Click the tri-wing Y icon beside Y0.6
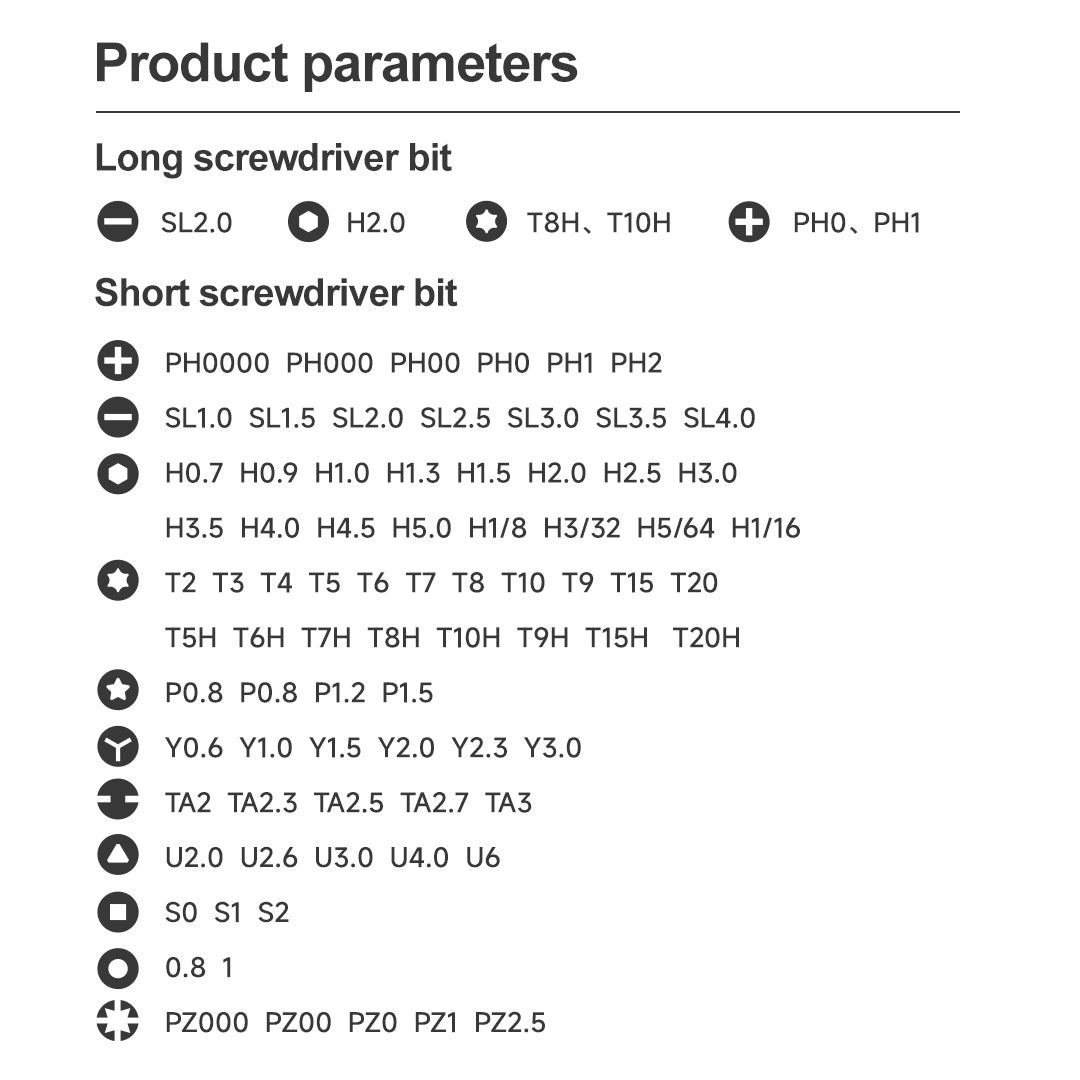Viewport: 1080px width, 1080px height. click(x=118, y=746)
